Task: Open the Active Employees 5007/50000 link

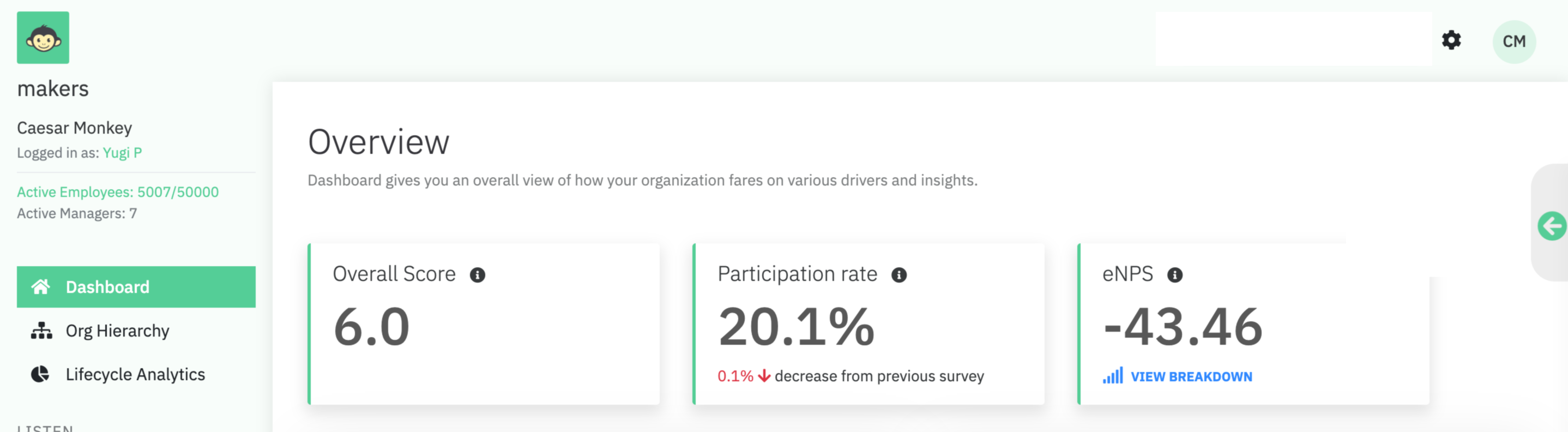Action: click(x=117, y=192)
